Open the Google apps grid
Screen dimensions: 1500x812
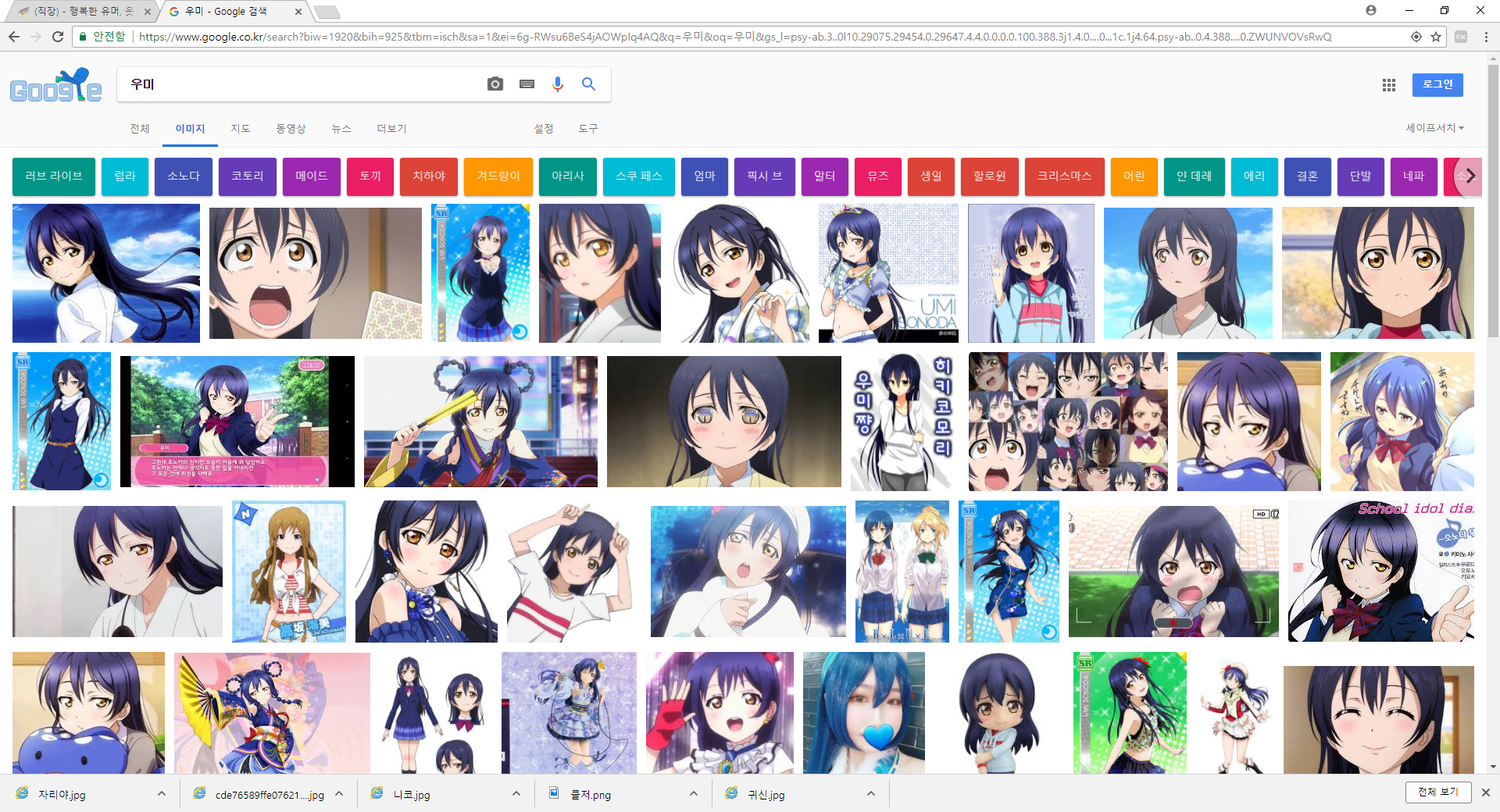1389,85
